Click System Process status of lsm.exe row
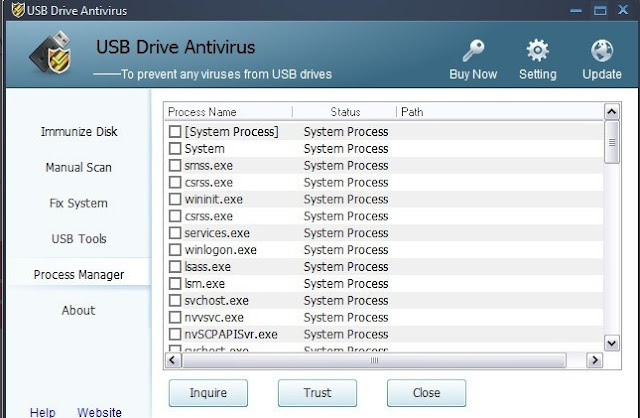The width and height of the screenshot is (640, 418). click(x=346, y=284)
